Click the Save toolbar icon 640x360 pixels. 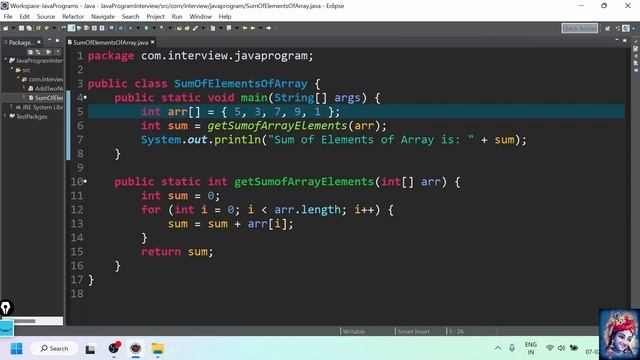coord(21,28)
